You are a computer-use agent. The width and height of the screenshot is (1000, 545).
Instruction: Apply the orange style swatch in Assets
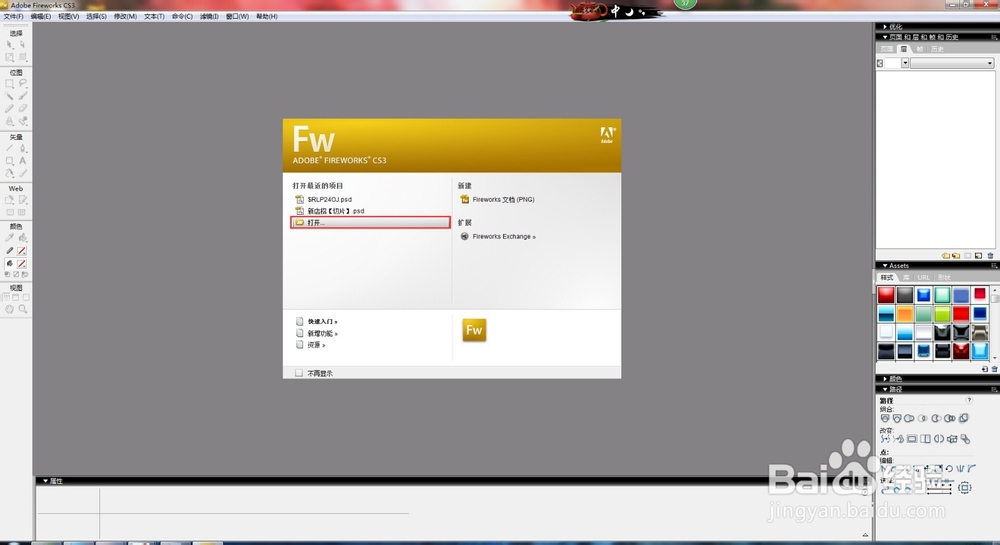pos(904,314)
